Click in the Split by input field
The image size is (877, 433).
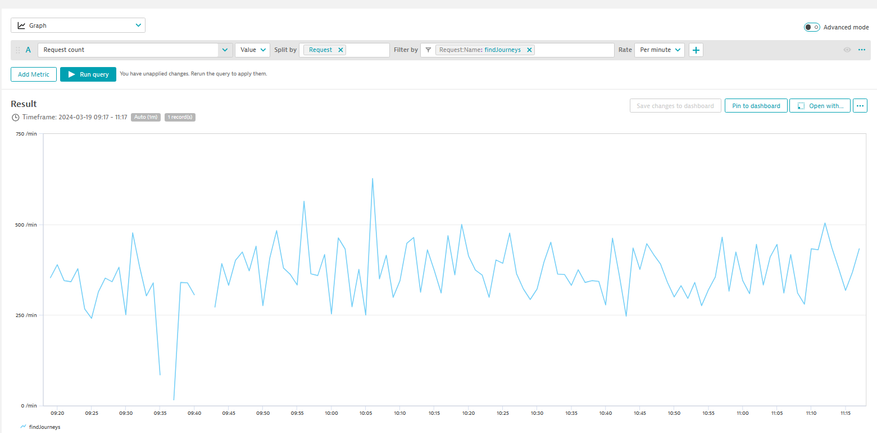coord(368,50)
